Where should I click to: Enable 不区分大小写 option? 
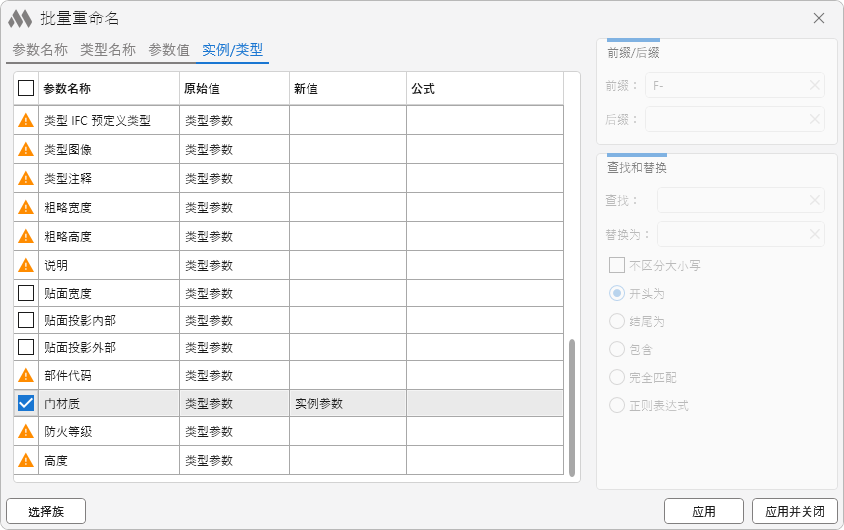[x=617, y=266]
